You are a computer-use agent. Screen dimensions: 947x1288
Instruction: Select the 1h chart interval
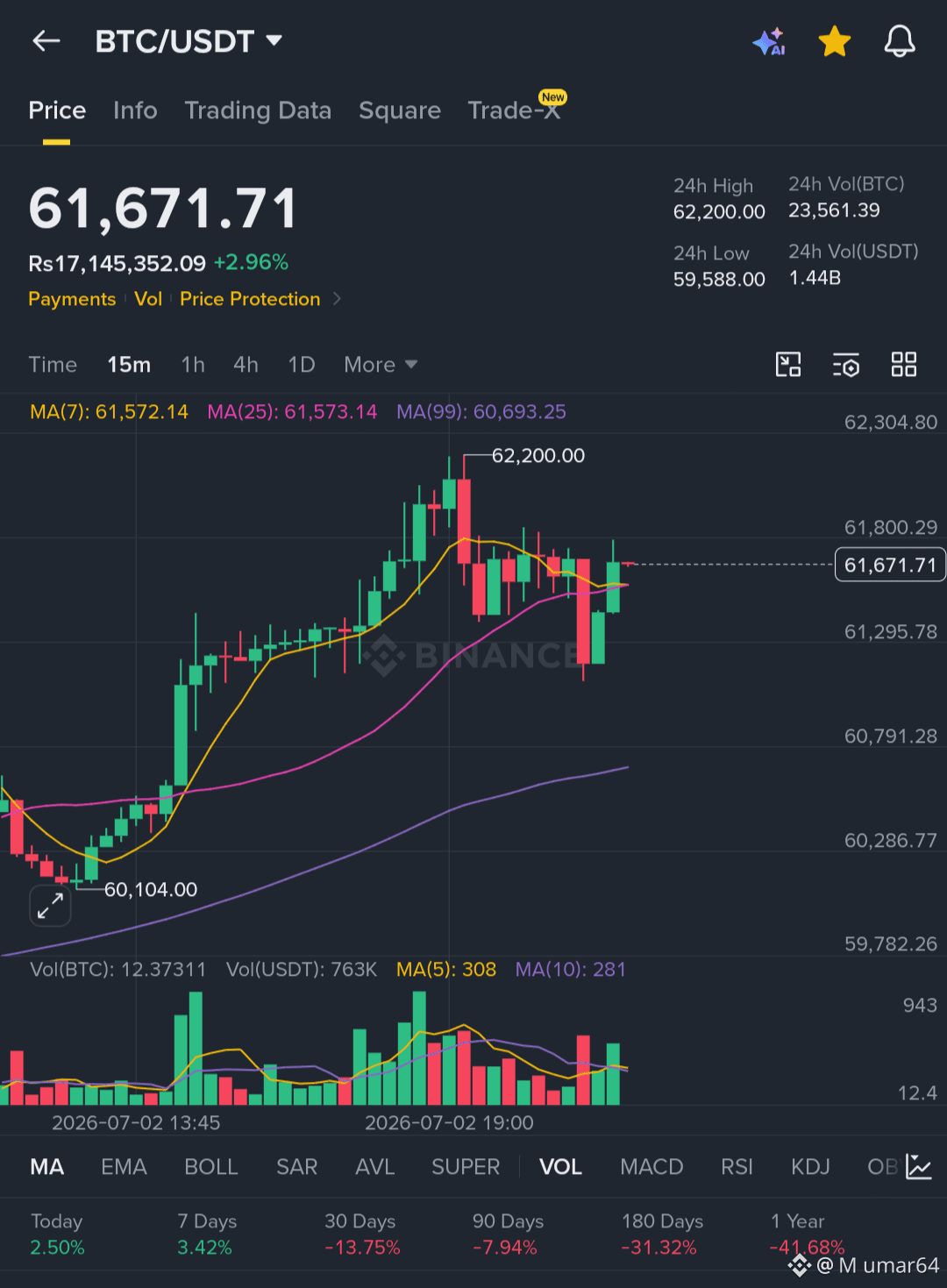coord(193,365)
